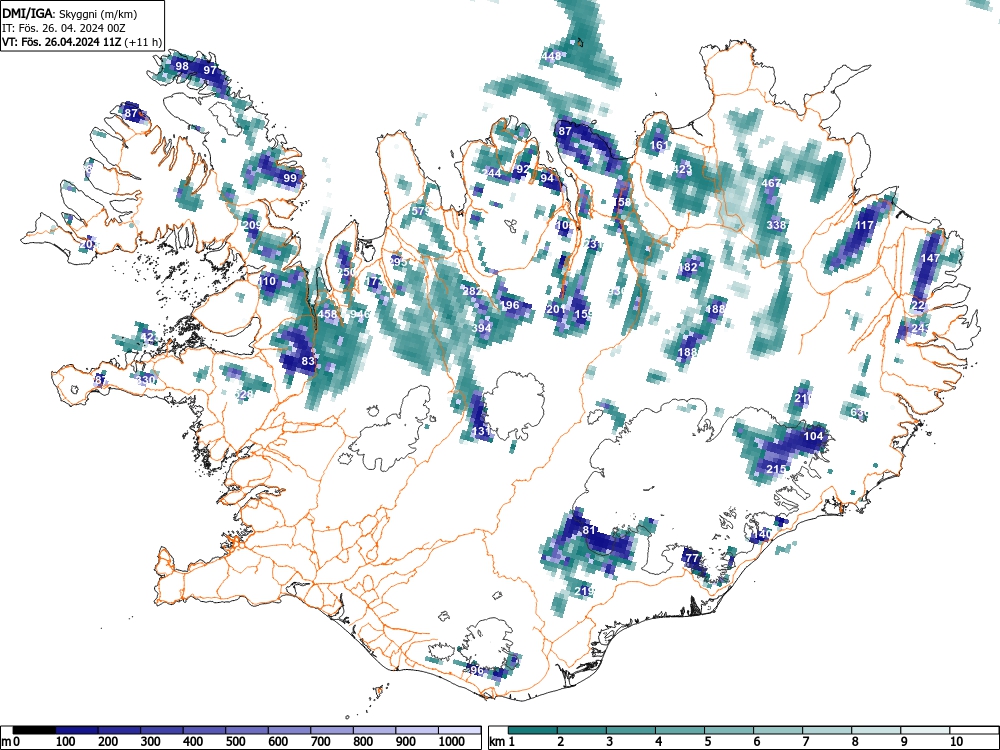Click the 'DMI/IGA: Skyggni (m/km)' title text

coord(70,14)
